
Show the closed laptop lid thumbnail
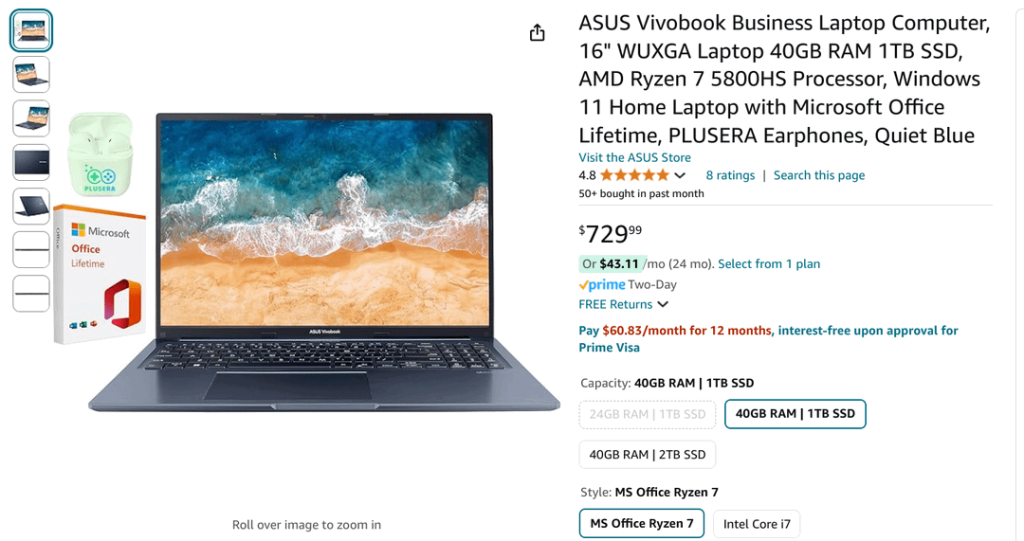(31, 162)
